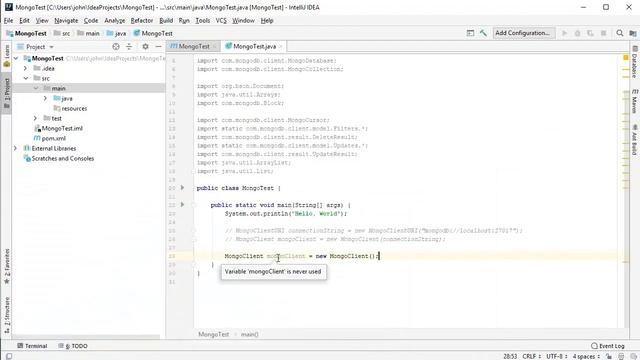Click the java breadcrumb in navigation bar
The width and height of the screenshot is (640, 360).
[116, 33]
